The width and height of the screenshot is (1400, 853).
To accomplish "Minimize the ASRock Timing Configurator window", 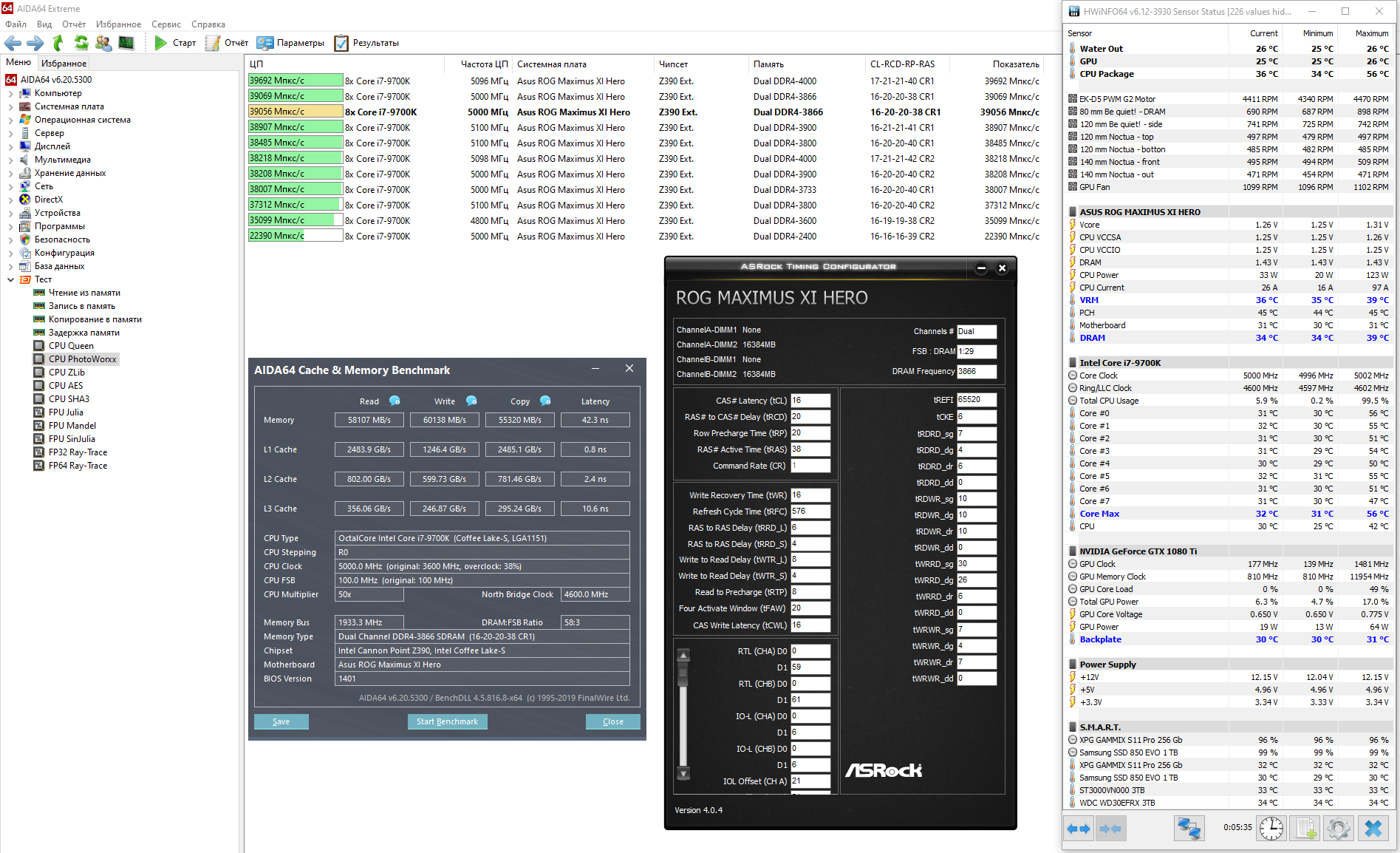I will [x=981, y=268].
